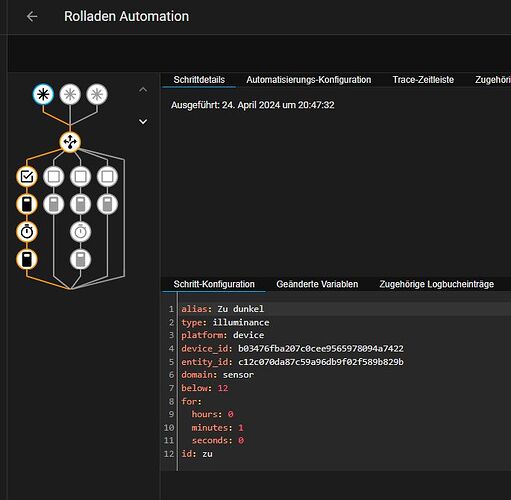The image size is (511, 500).
Task: Select the orange device action node below the checked condition
Action: (x=27, y=204)
